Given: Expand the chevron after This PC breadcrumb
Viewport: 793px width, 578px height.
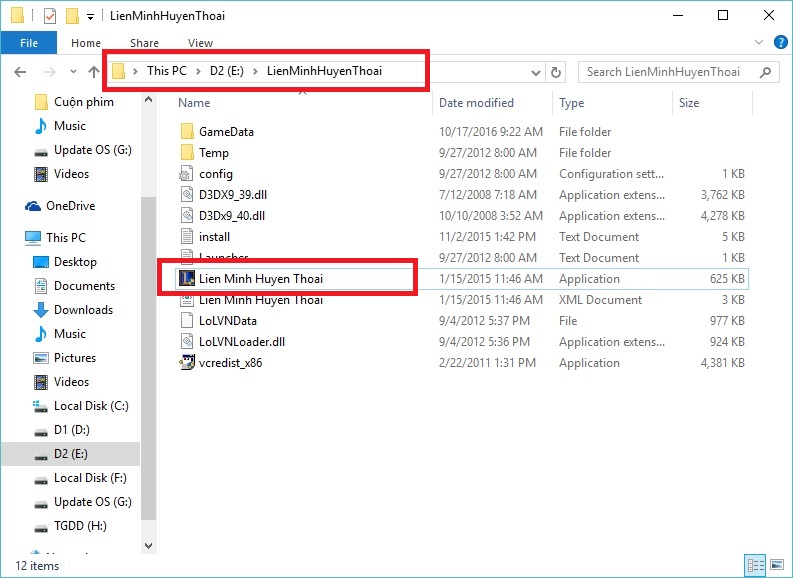Looking at the screenshot, I should coord(198,71).
